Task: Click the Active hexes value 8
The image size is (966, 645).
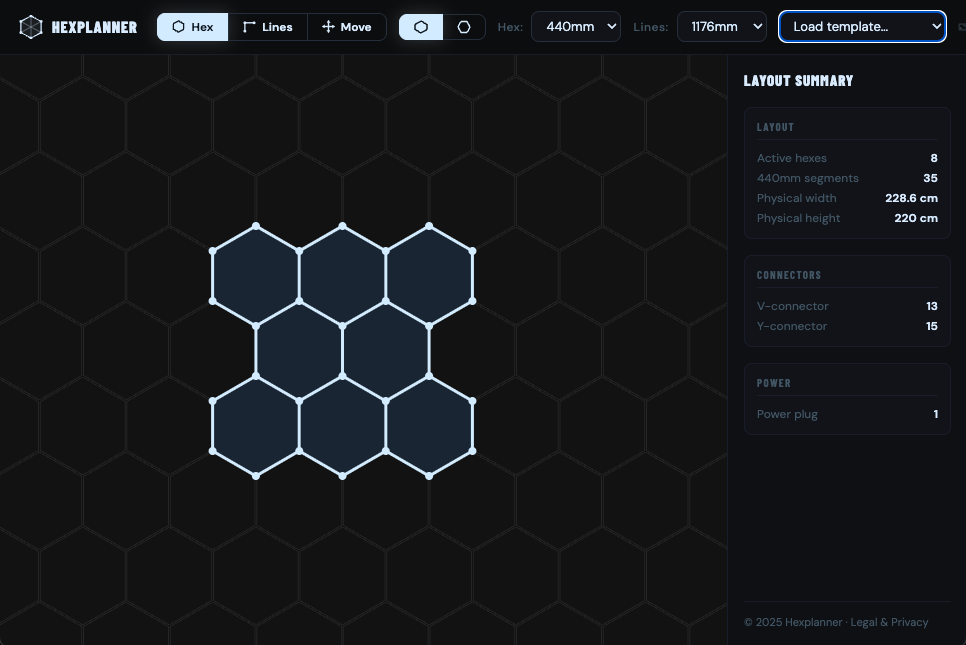Action: (x=934, y=158)
